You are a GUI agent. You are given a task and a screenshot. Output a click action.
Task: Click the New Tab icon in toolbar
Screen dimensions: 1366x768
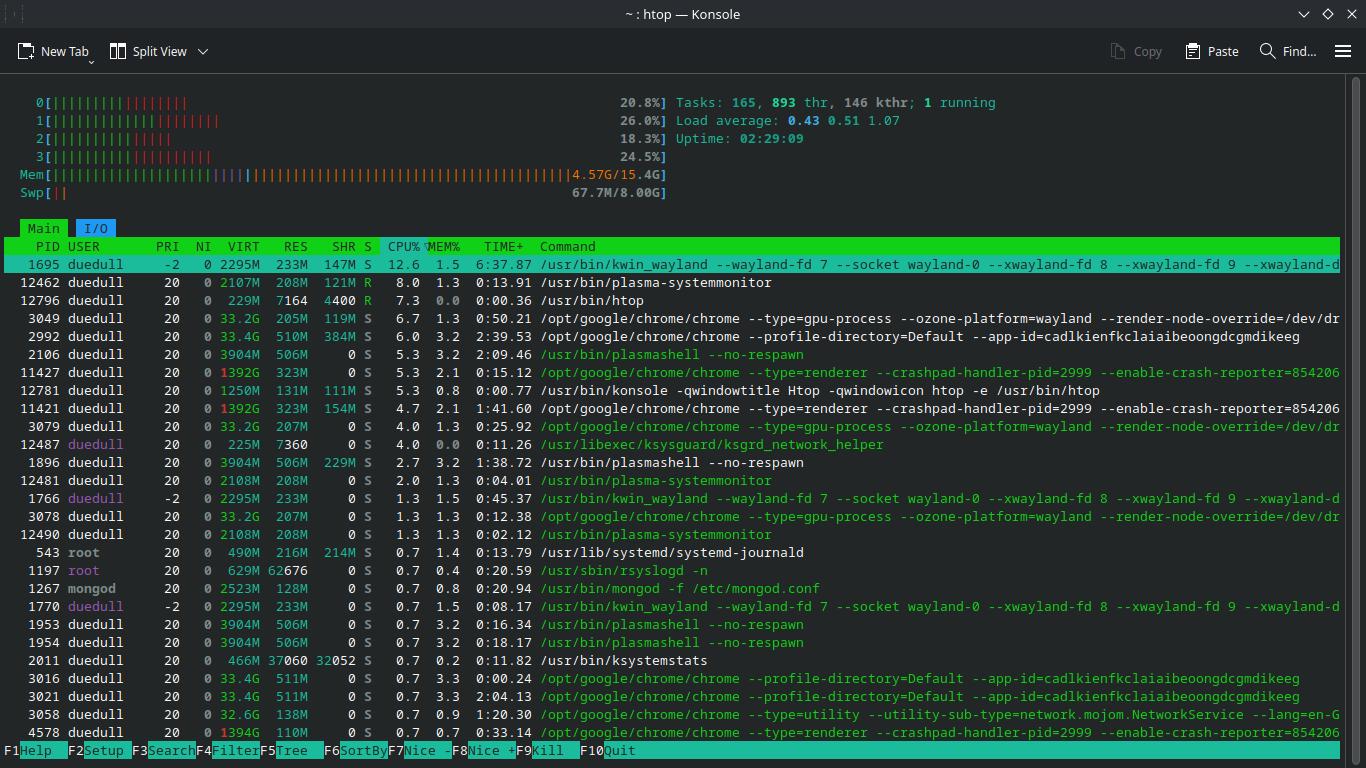point(27,51)
